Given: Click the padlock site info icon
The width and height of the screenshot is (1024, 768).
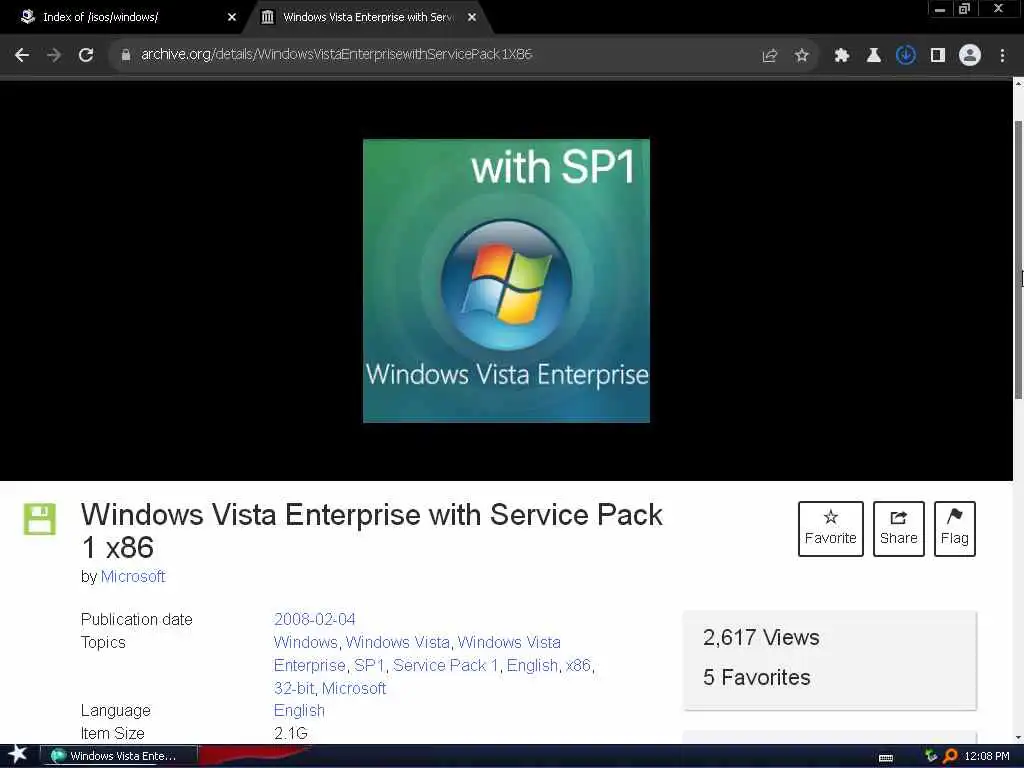Looking at the screenshot, I should point(125,55).
